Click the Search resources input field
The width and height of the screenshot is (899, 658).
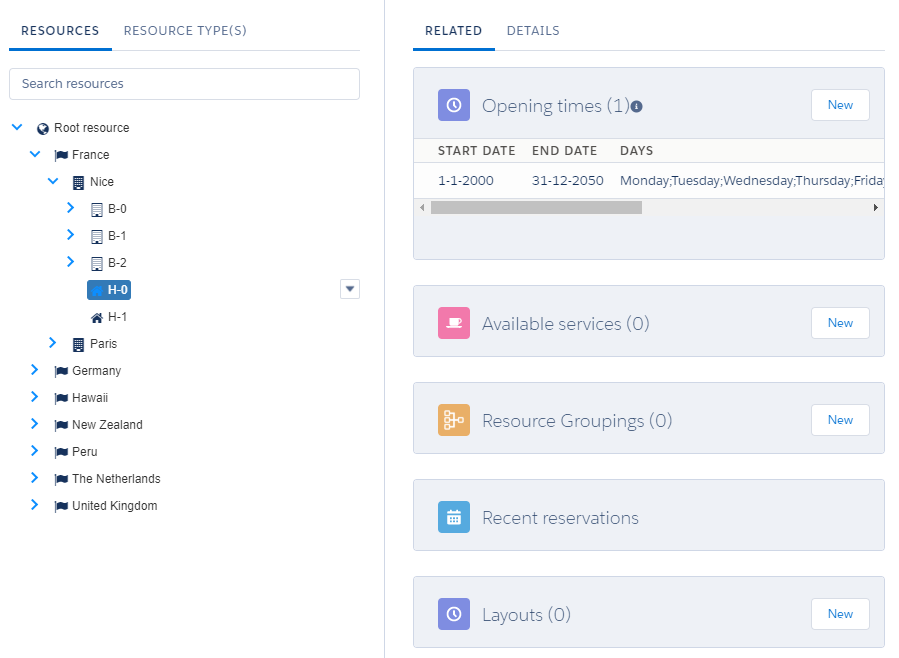click(x=184, y=83)
